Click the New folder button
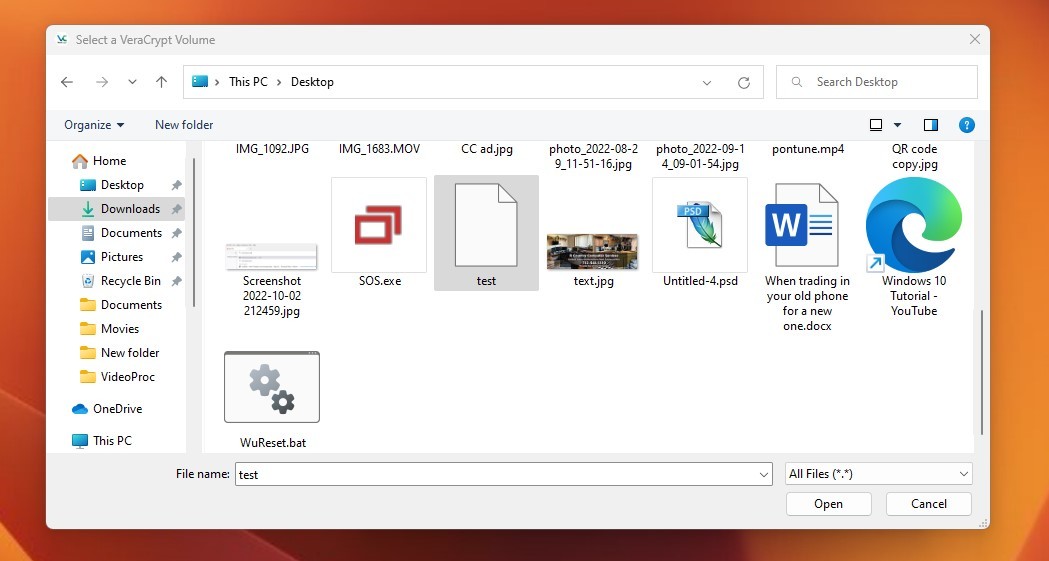1049x561 pixels. pyautogui.click(x=184, y=124)
